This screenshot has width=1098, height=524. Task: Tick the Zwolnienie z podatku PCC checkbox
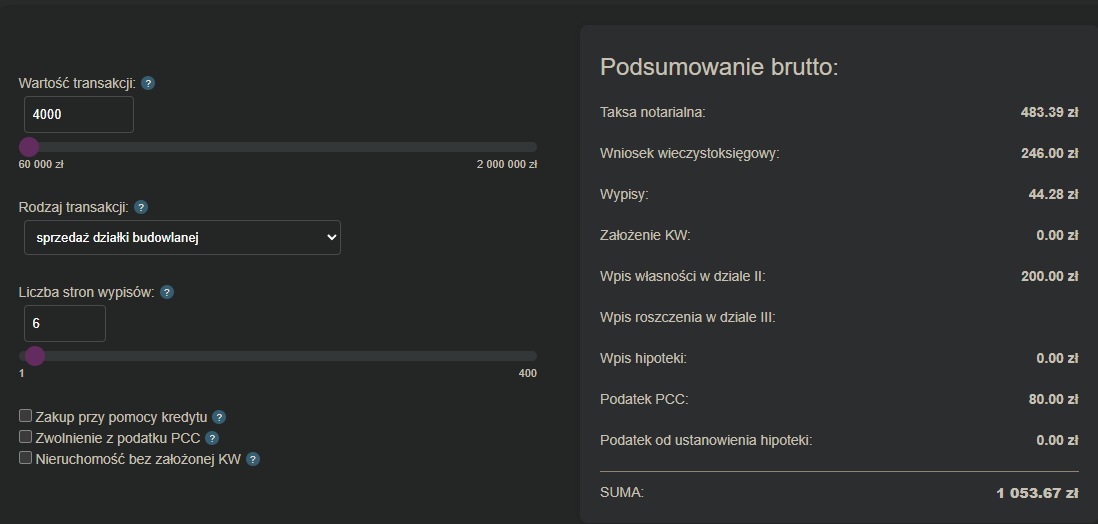(x=26, y=437)
